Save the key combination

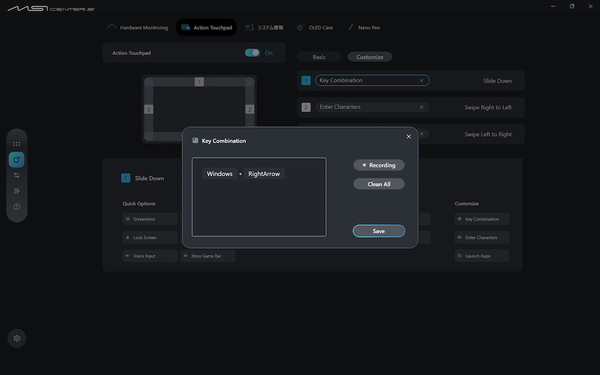379,231
